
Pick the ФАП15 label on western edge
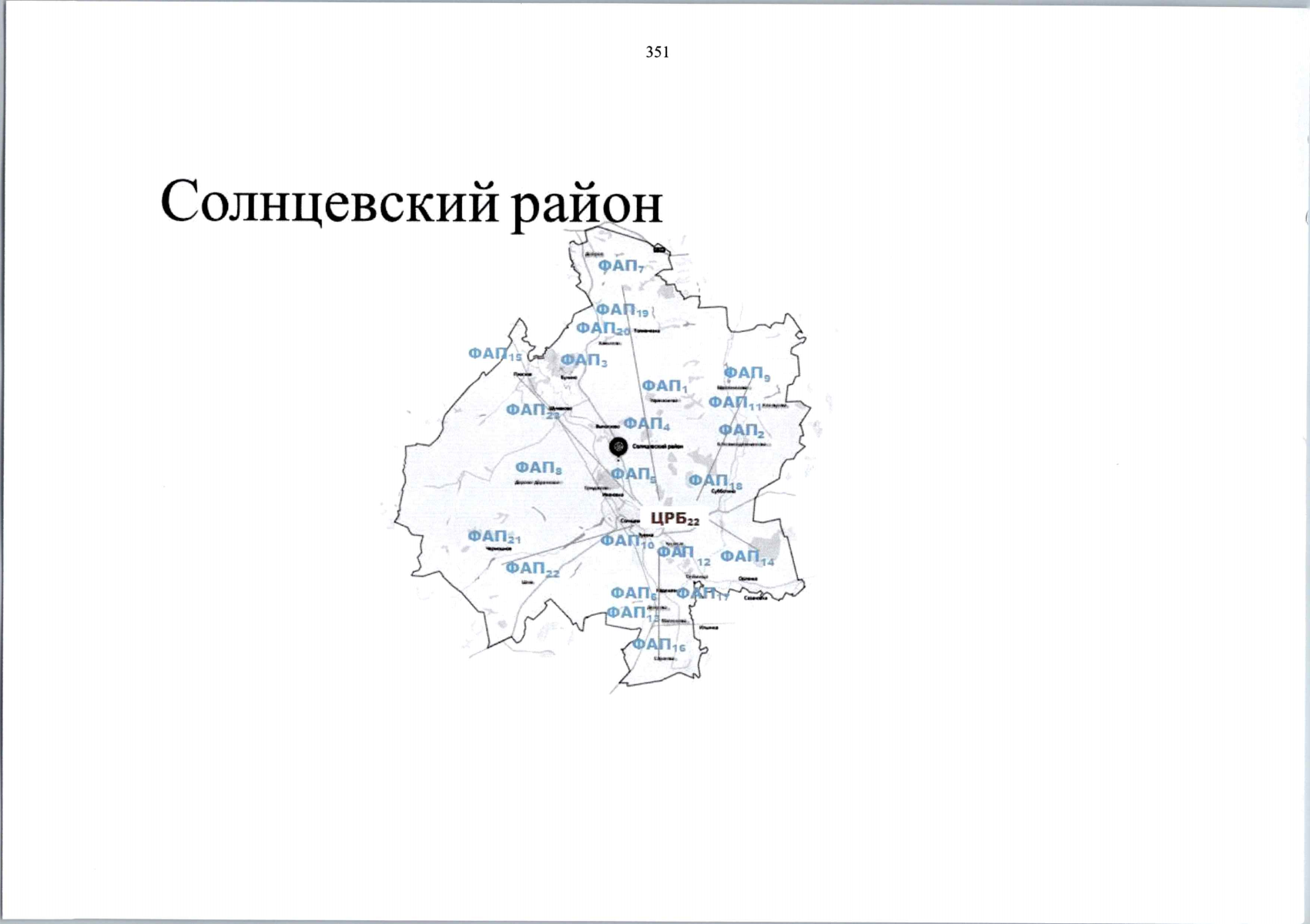point(494,354)
